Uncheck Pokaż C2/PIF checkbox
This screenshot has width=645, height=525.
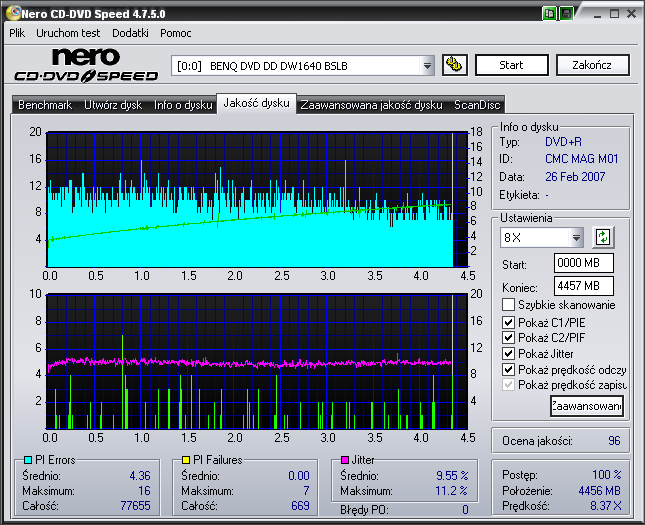[x=508, y=338]
